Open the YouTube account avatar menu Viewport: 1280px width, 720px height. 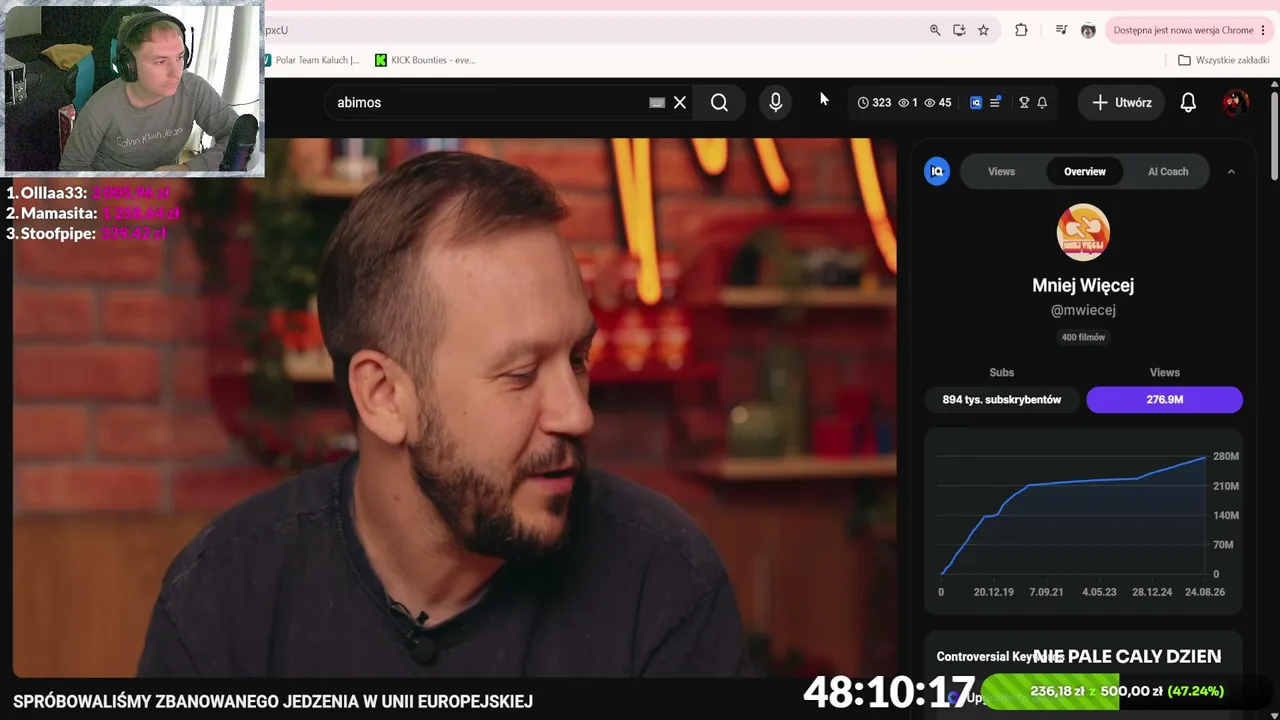click(x=1235, y=102)
